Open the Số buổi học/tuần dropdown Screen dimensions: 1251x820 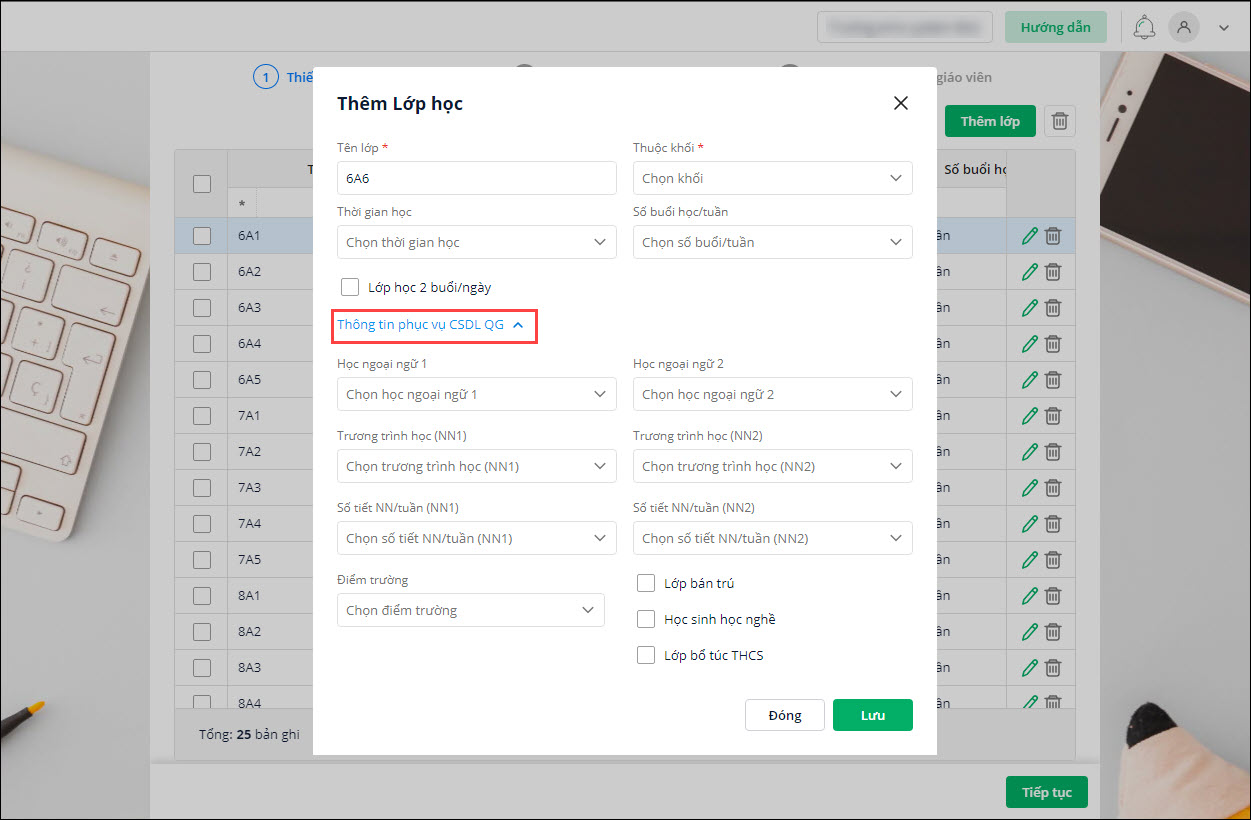click(x=773, y=242)
